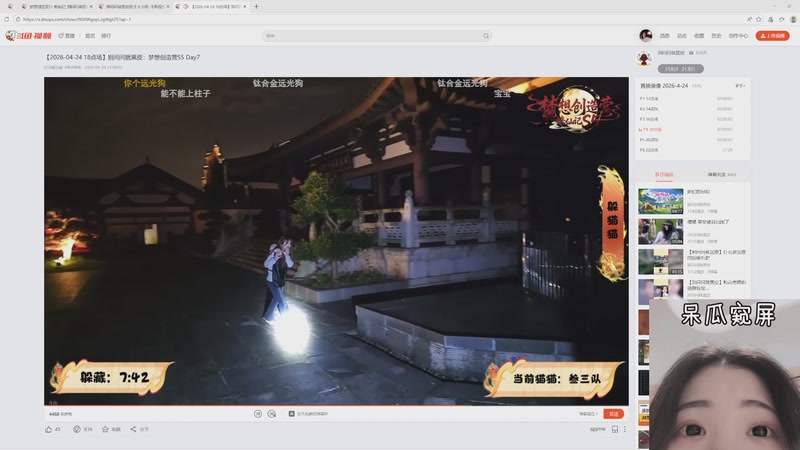
Task: Open the third recommended video thumbnail
Action: [x=661, y=261]
